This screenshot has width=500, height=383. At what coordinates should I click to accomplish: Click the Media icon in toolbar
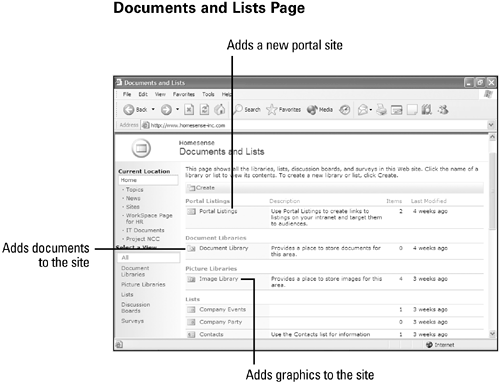tap(312, 110)
